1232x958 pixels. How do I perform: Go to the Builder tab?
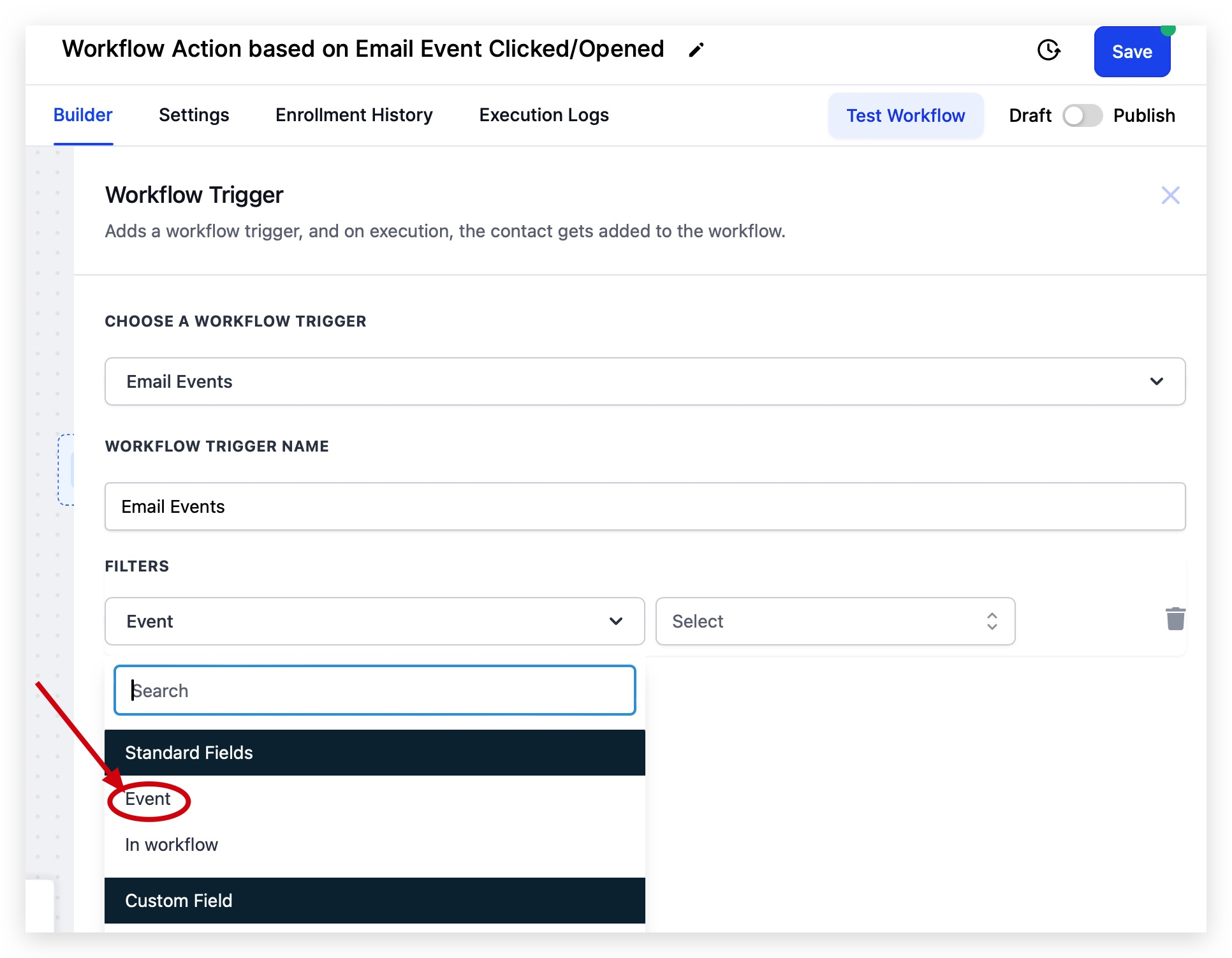[x=83, y=115]
